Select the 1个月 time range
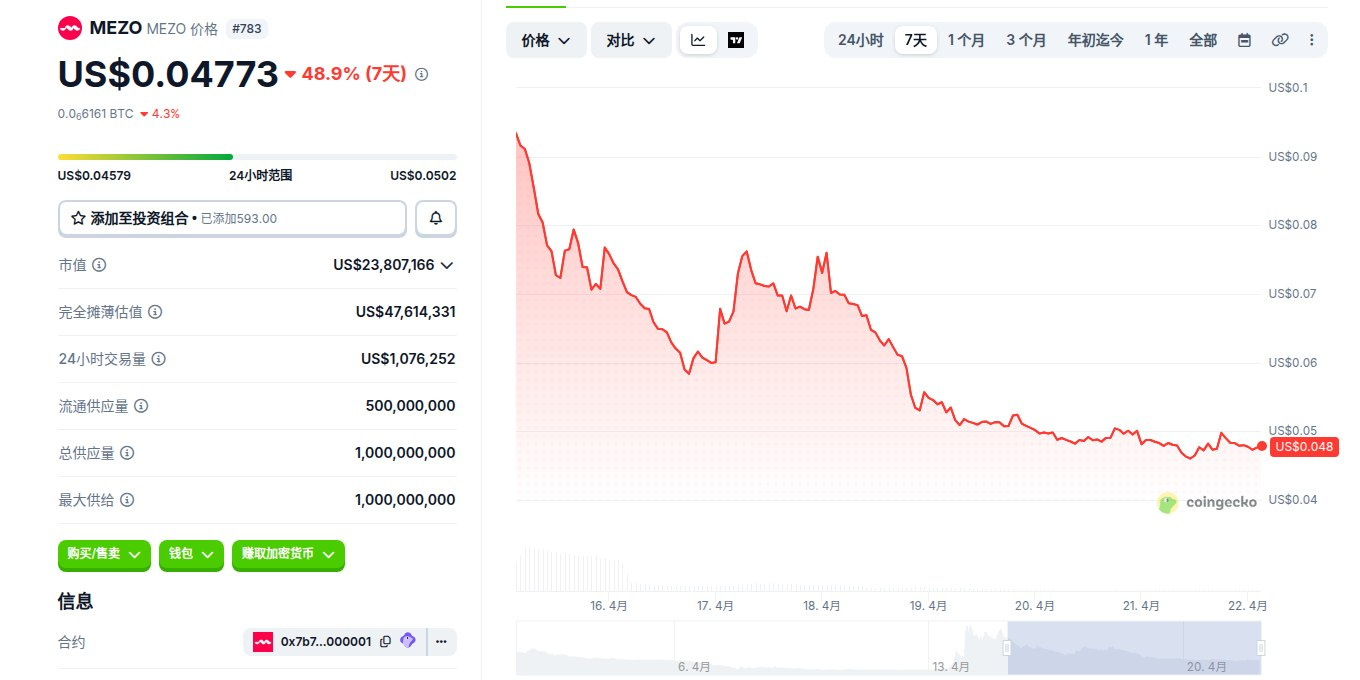Image resolution: width=1360 pixels, height=680 pixels. pos(966,40)
